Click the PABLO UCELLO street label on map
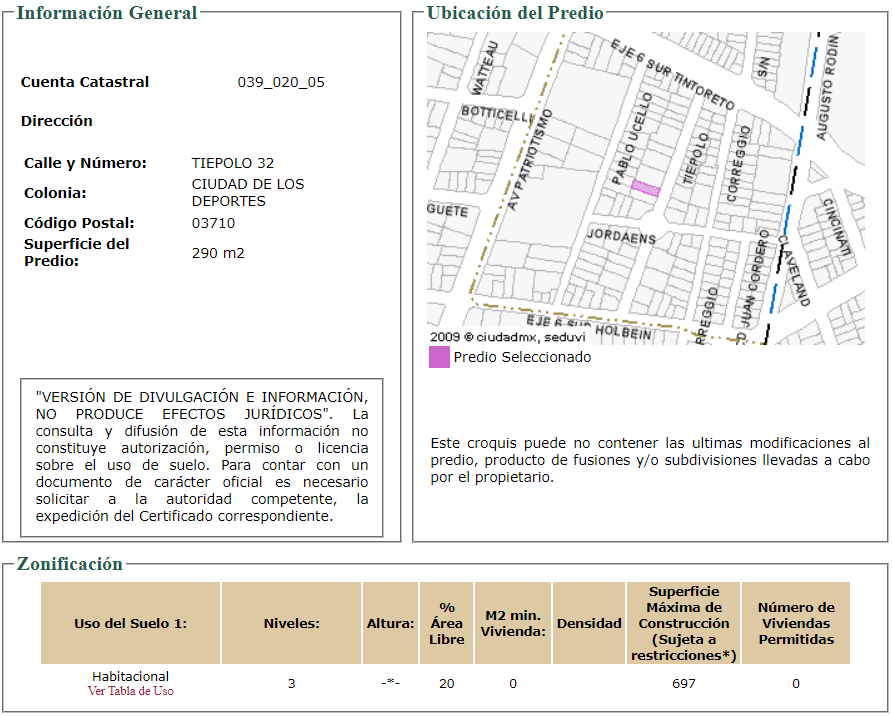The image size is (892, 717). tap(631, 138)
